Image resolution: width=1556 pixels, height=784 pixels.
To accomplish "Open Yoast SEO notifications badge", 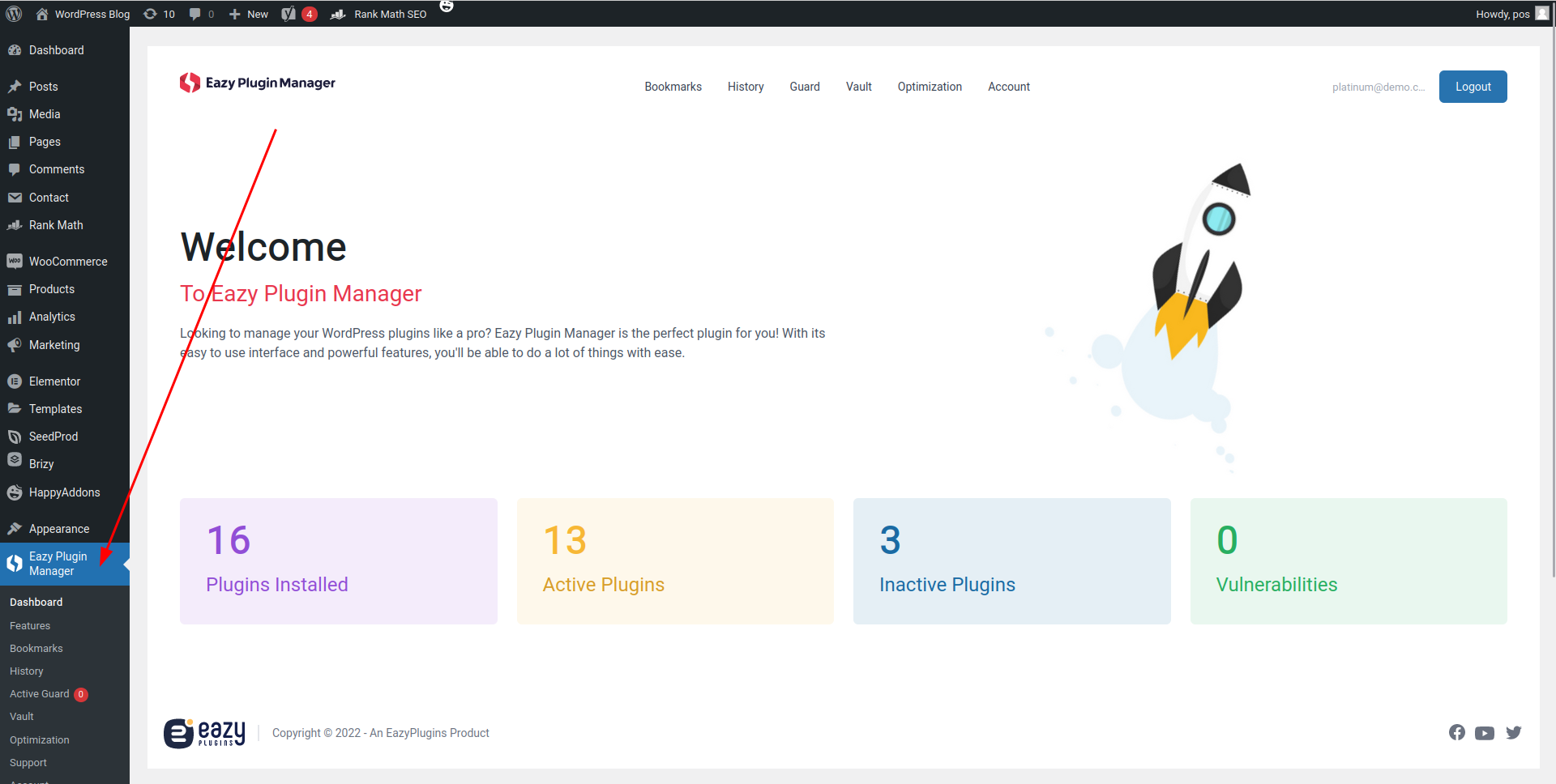I will point(309,14).
